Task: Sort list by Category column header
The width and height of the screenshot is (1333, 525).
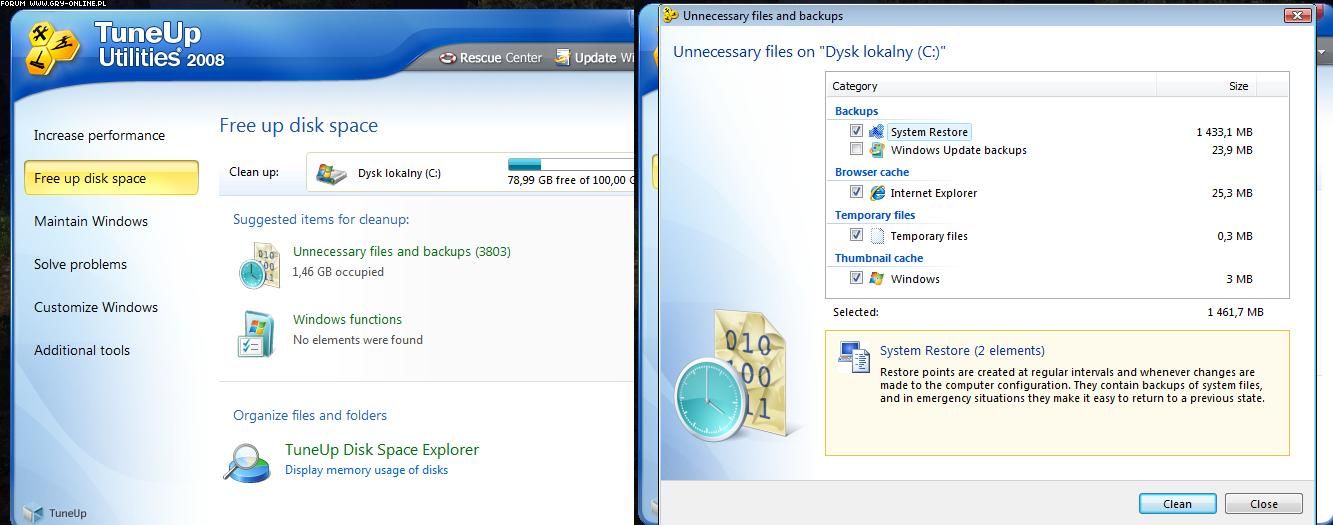Action: [990, 86]
